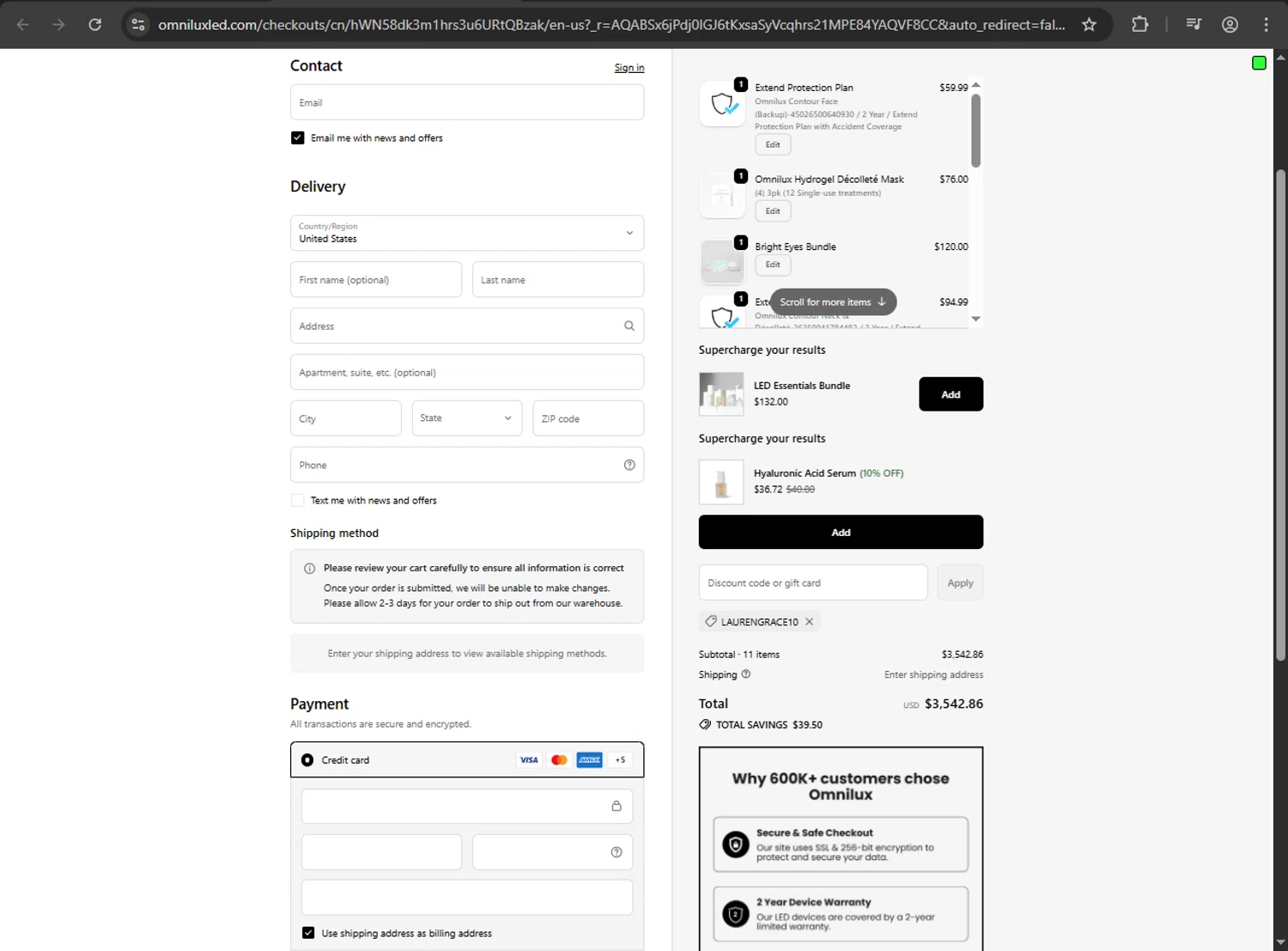Click the Discount code or gift card field
The image size is (1288, 951).
pyautogui.click(x=813, y=582)
